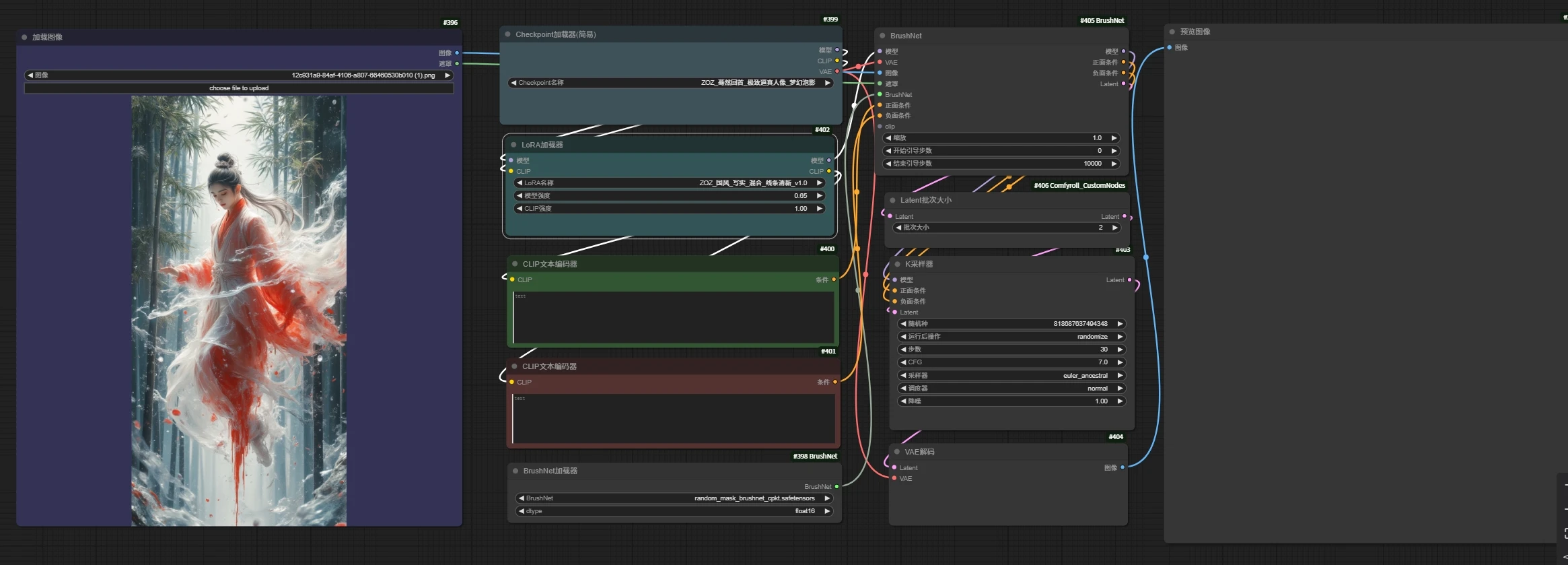
Task: Toggle collapse of the Checkpoint加载器 node
Action: tap(507, 34)
